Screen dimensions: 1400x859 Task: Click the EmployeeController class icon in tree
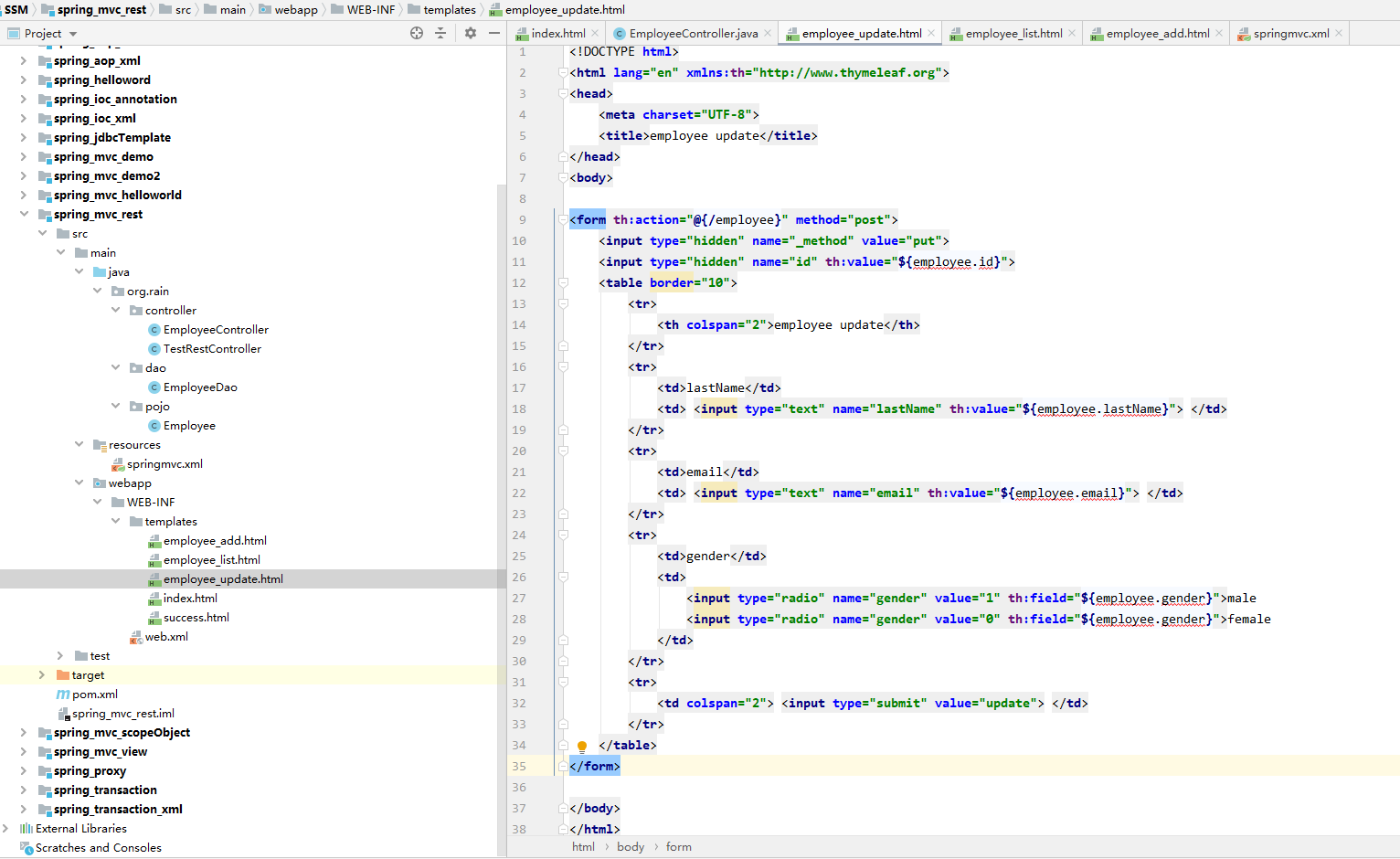click(154, 330)
